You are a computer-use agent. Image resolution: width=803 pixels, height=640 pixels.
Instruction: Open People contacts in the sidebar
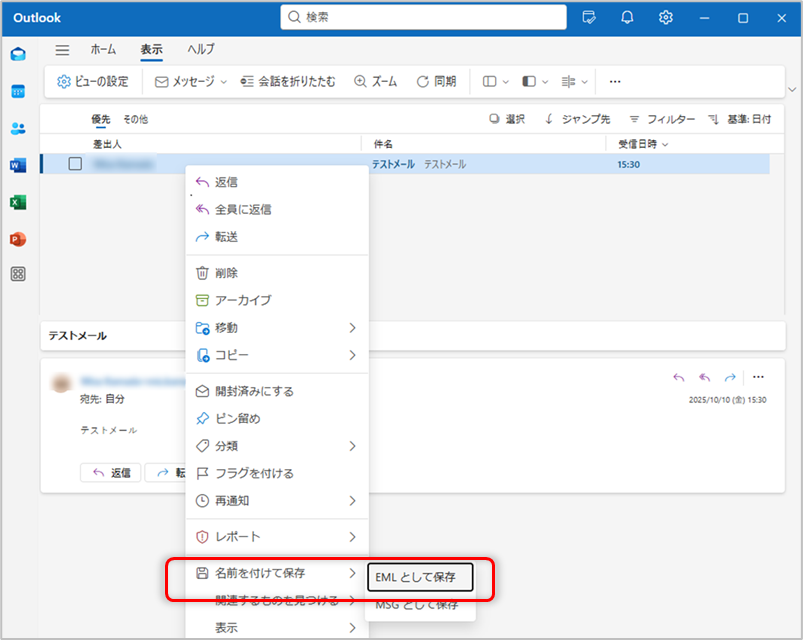18,128
